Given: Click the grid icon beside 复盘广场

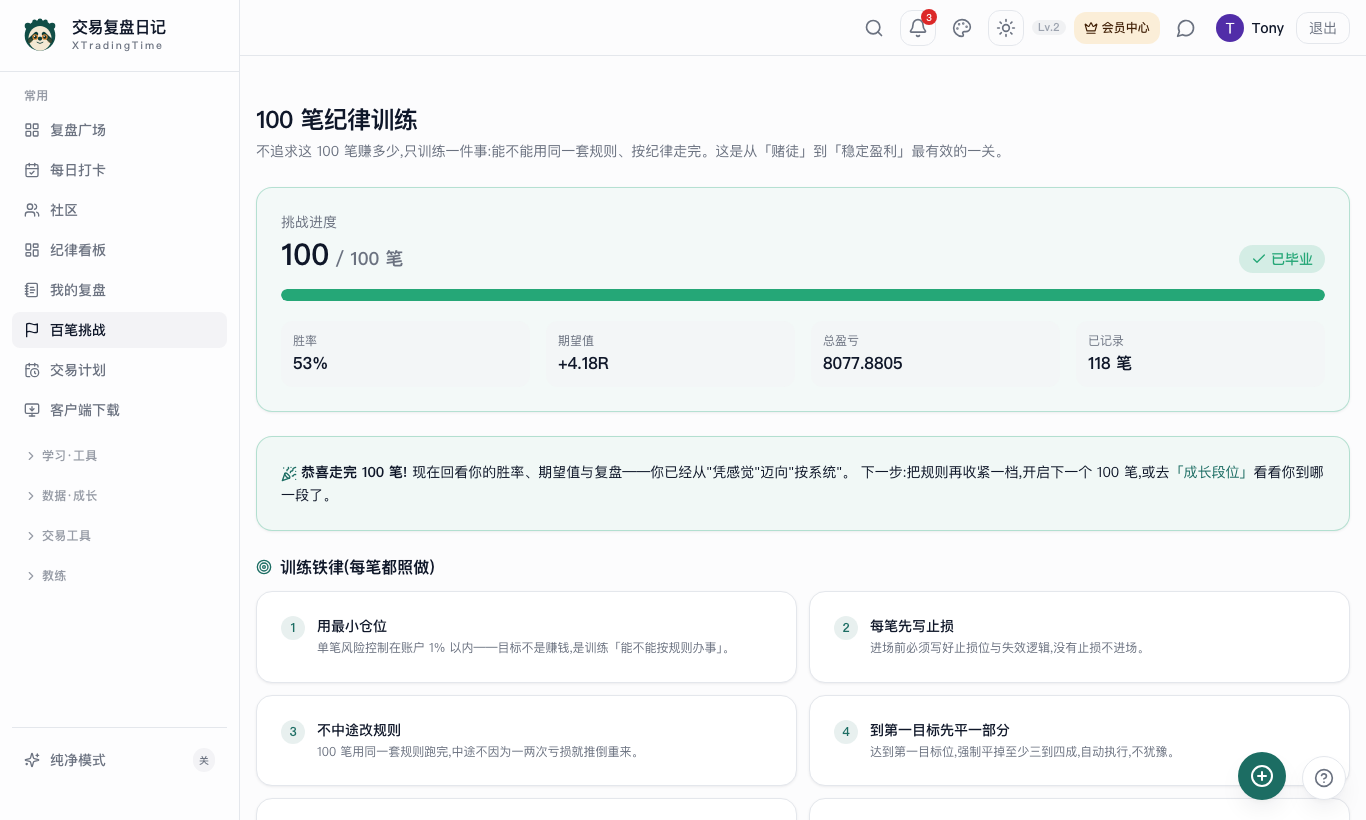Looking at the screenshot, I should tap(32, 130).
